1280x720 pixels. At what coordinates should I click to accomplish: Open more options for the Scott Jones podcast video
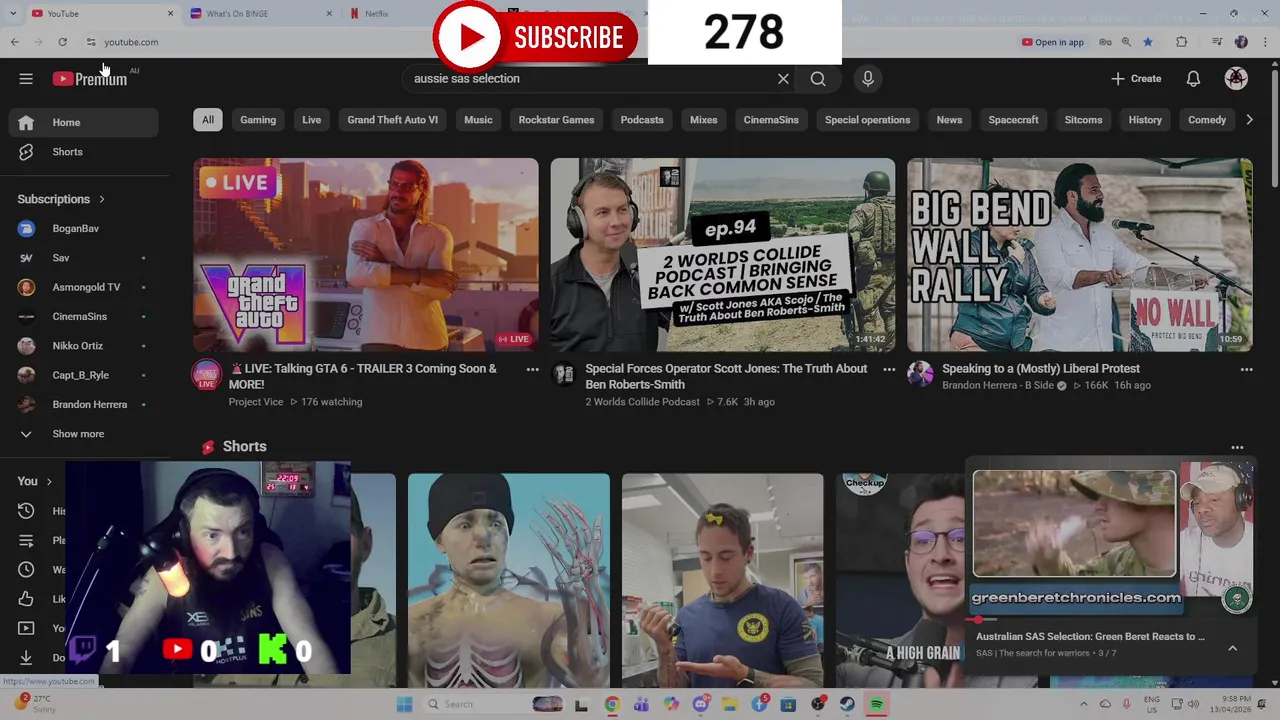(x=889, y=370)
